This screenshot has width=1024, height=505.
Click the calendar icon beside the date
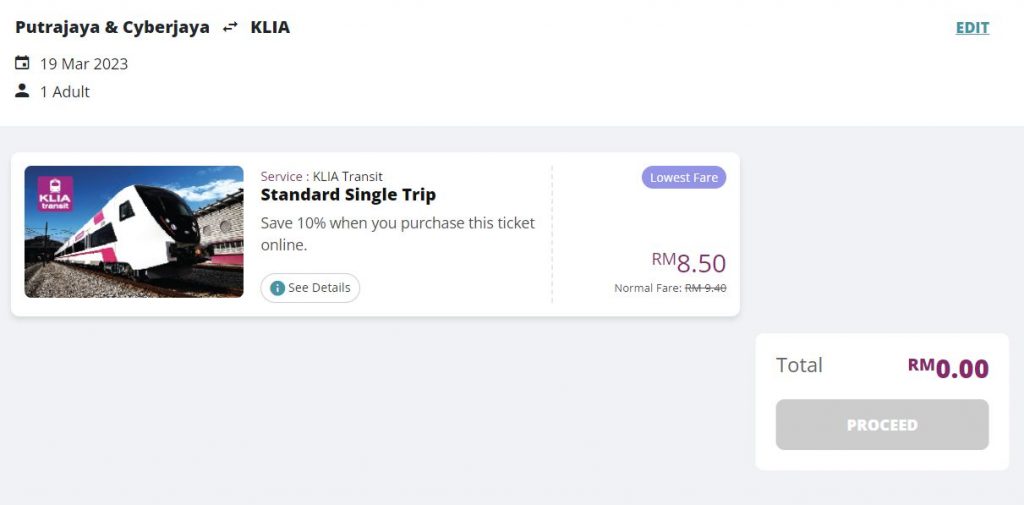pyautogui.click(x=22, y=63)
